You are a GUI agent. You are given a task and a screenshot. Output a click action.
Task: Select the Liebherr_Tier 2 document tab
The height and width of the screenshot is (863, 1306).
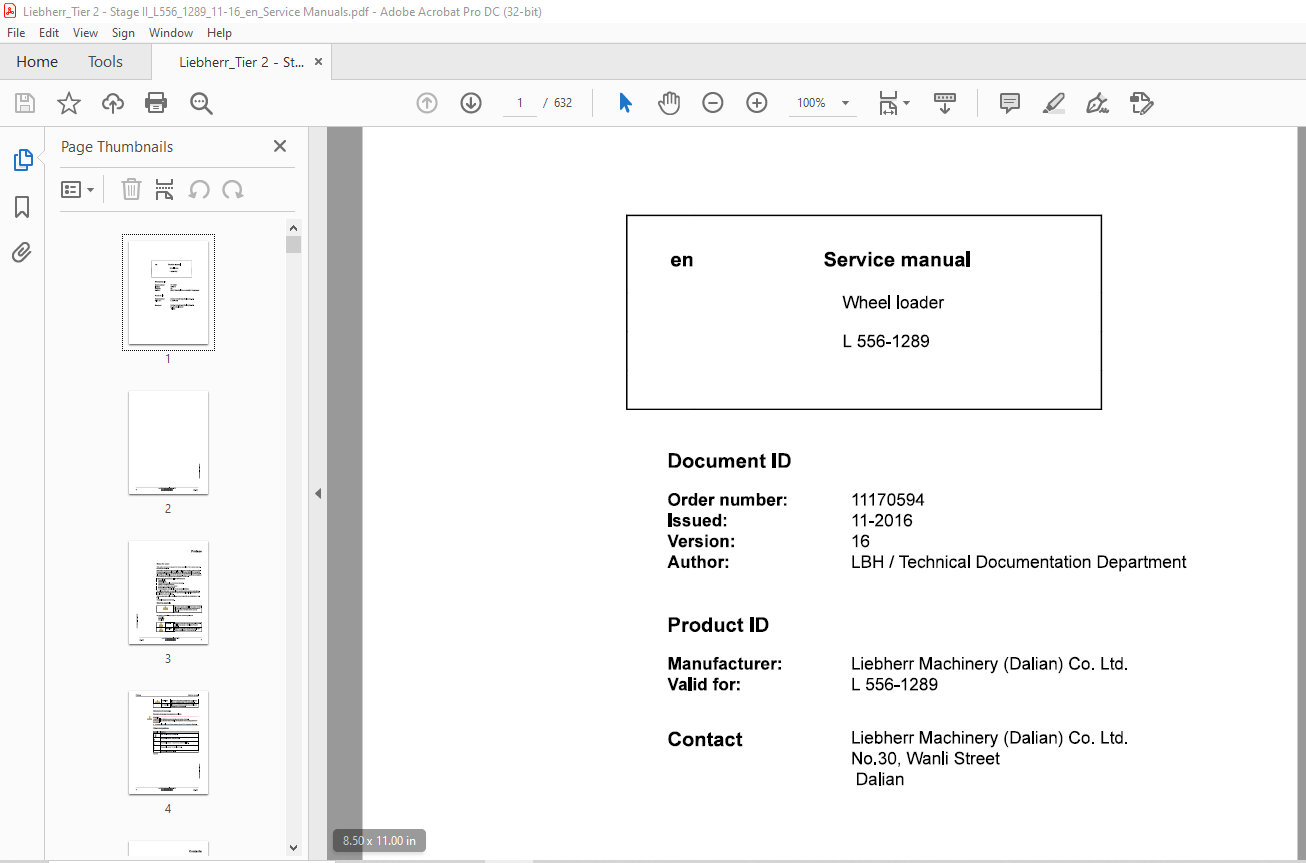click(x=241, y=62)
